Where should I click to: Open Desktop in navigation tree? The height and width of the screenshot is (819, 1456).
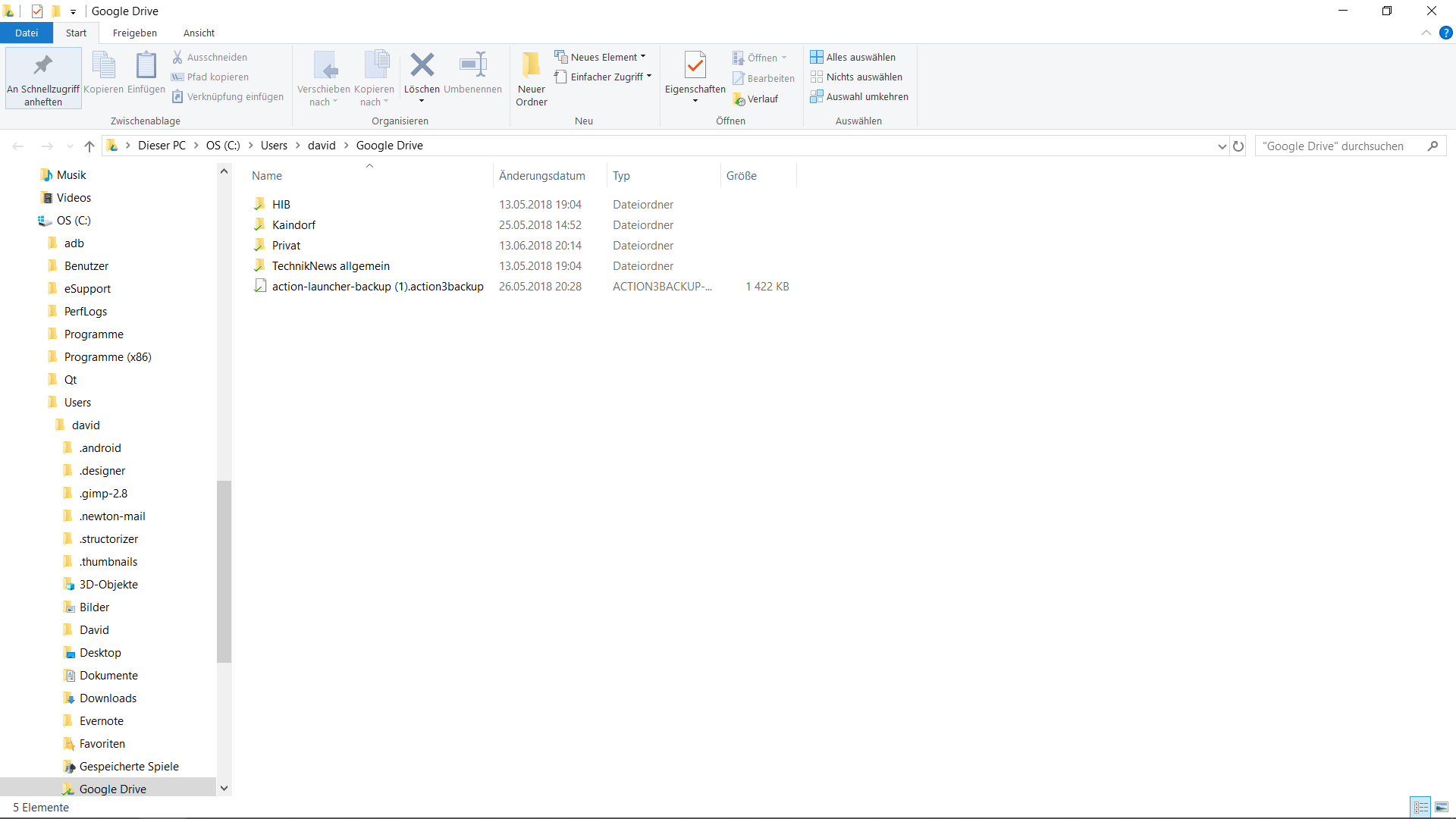tap(100, 652)
